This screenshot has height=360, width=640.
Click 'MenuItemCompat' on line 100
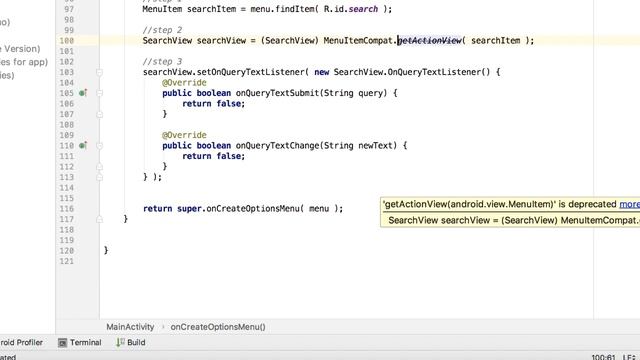[358, 40]
